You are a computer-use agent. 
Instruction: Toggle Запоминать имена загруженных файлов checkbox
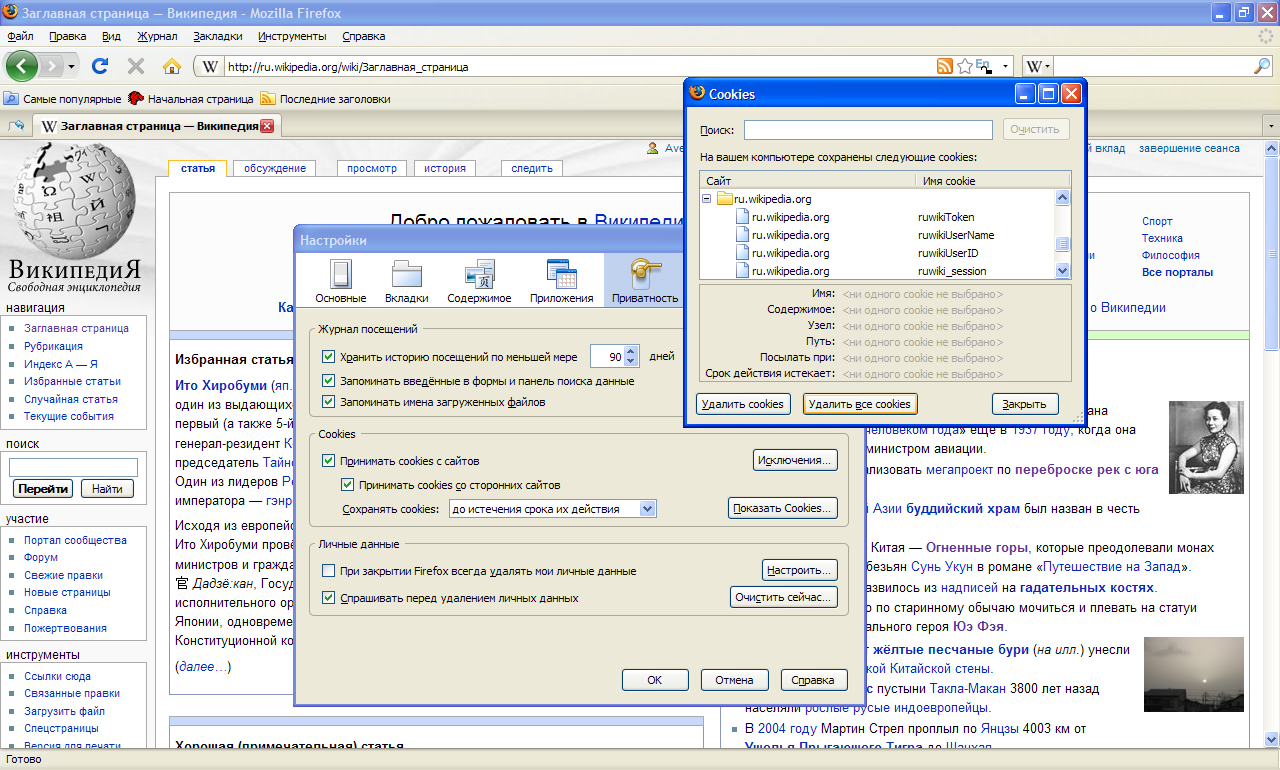coord(329,402)
